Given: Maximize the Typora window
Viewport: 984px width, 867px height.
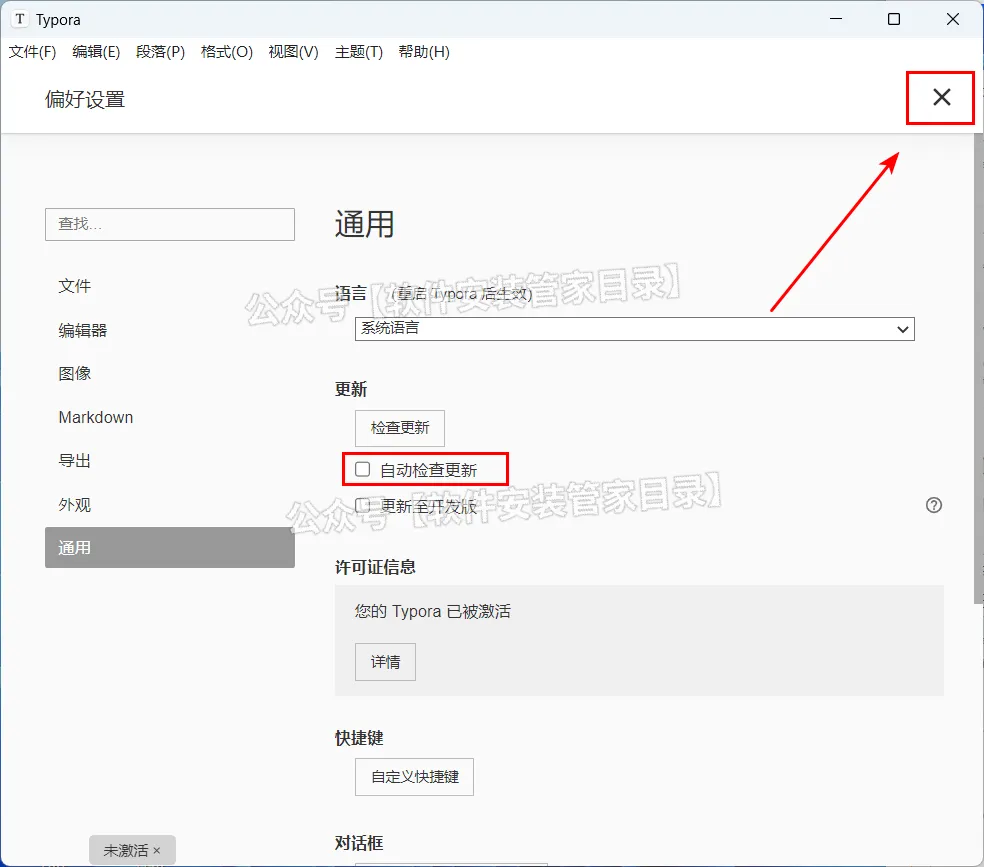Looking at the screenshot, I should pos(894,19).
